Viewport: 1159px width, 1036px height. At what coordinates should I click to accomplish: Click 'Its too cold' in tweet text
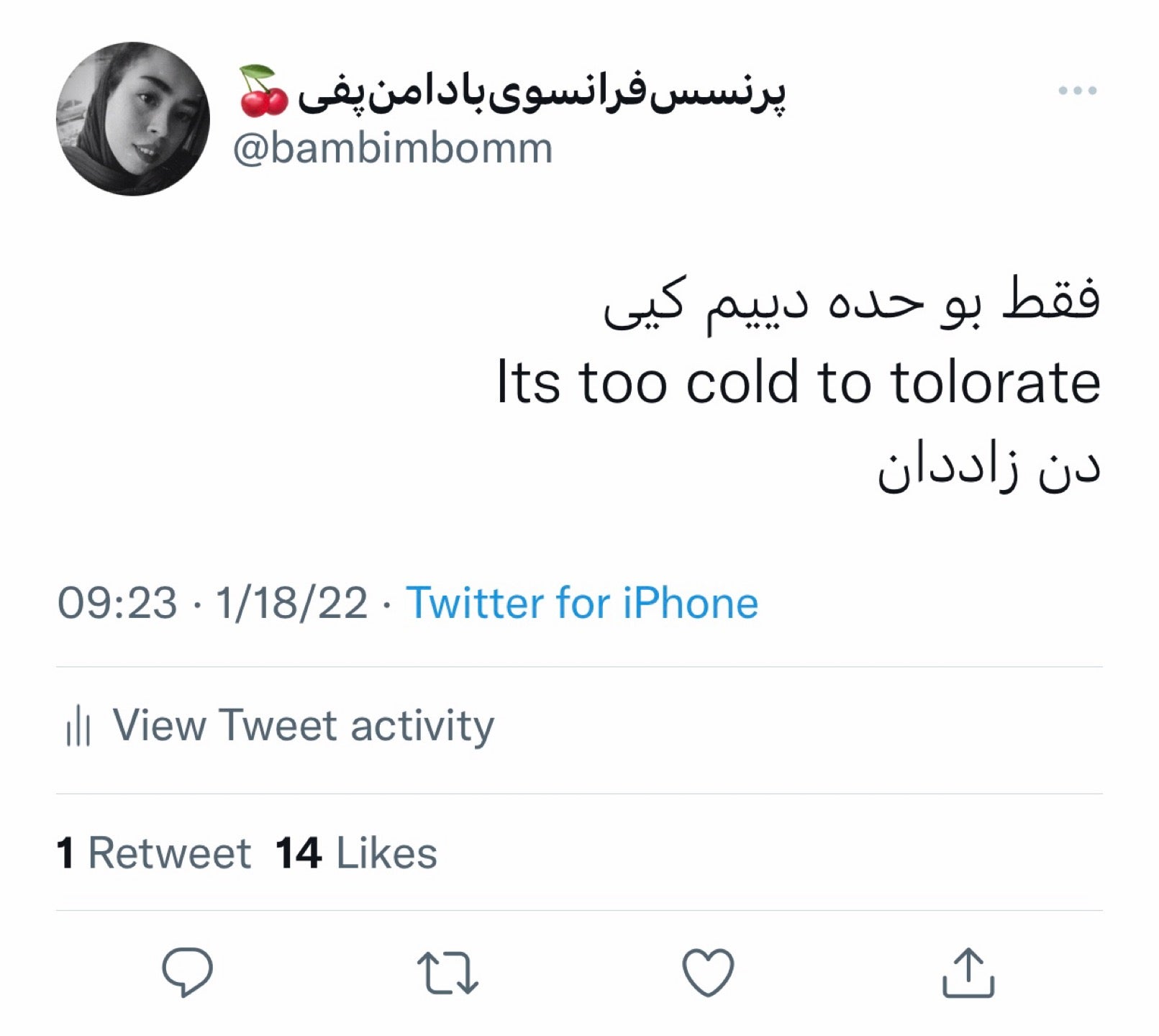tap(648, 383)
